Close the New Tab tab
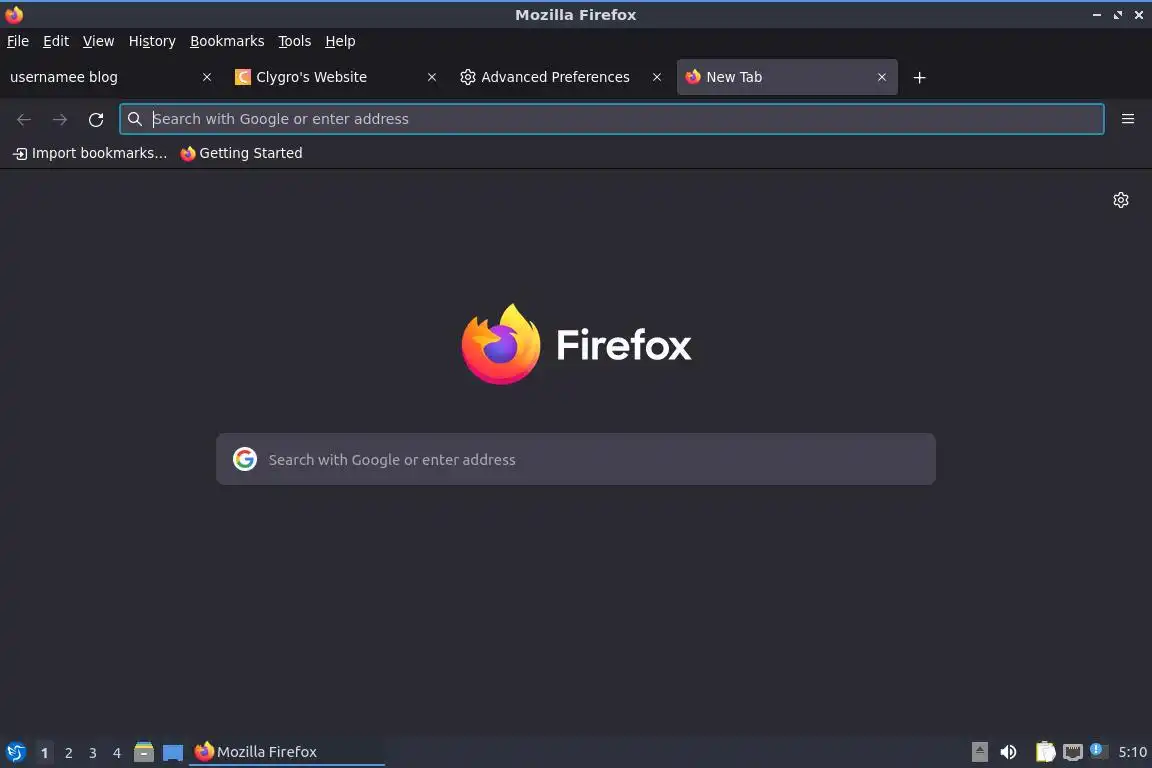 click(x=882, y=77)
